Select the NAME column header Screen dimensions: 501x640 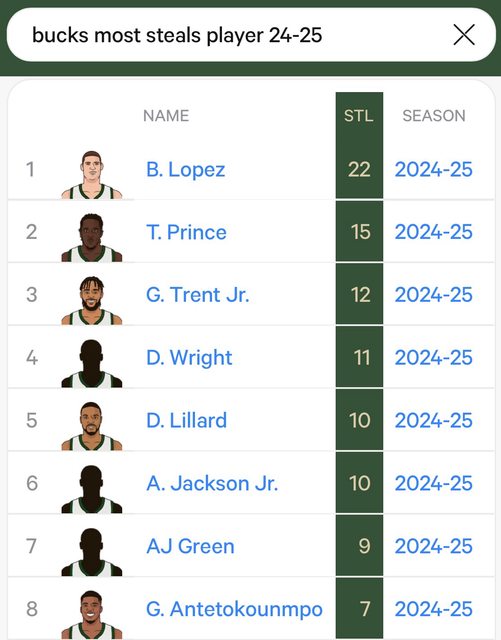click(166, 116)
